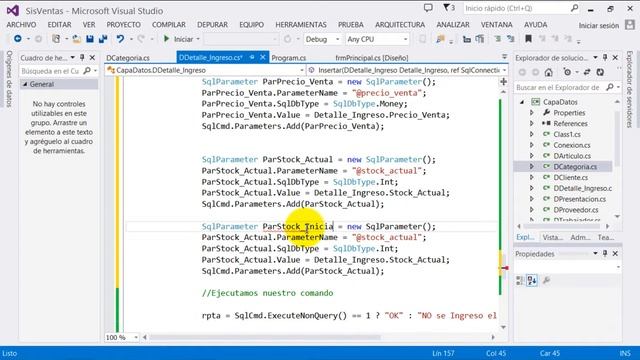Viewport: 640px width, 360px height.
Task: Open the AYUDA menu
Action: coord(536,25)
